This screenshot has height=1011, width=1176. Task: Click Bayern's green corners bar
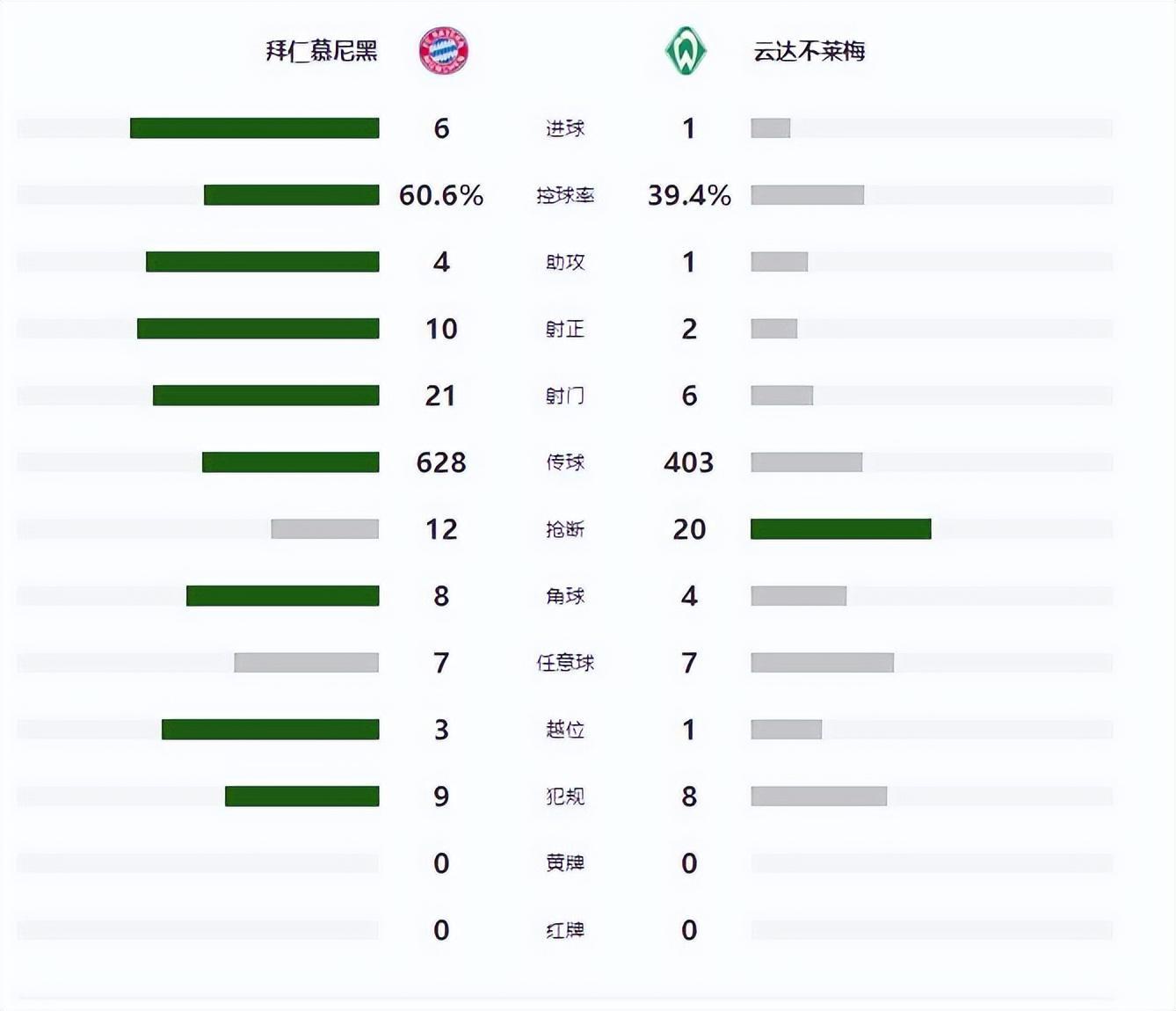282,596
